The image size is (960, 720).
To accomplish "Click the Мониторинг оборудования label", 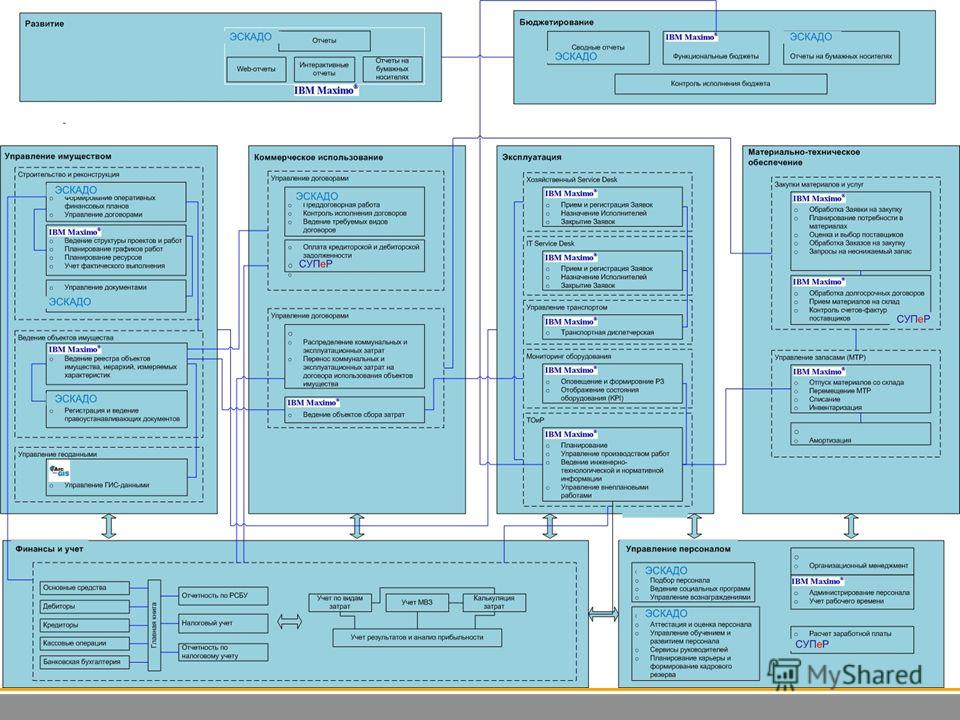I will (569, 356).
